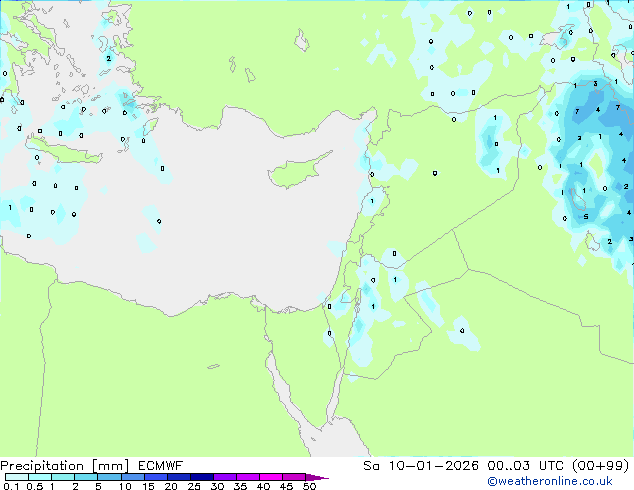Click the 20 mm dark blue swatch
Viewport: 634px width, 490px height.
click(x=179, y=477)
